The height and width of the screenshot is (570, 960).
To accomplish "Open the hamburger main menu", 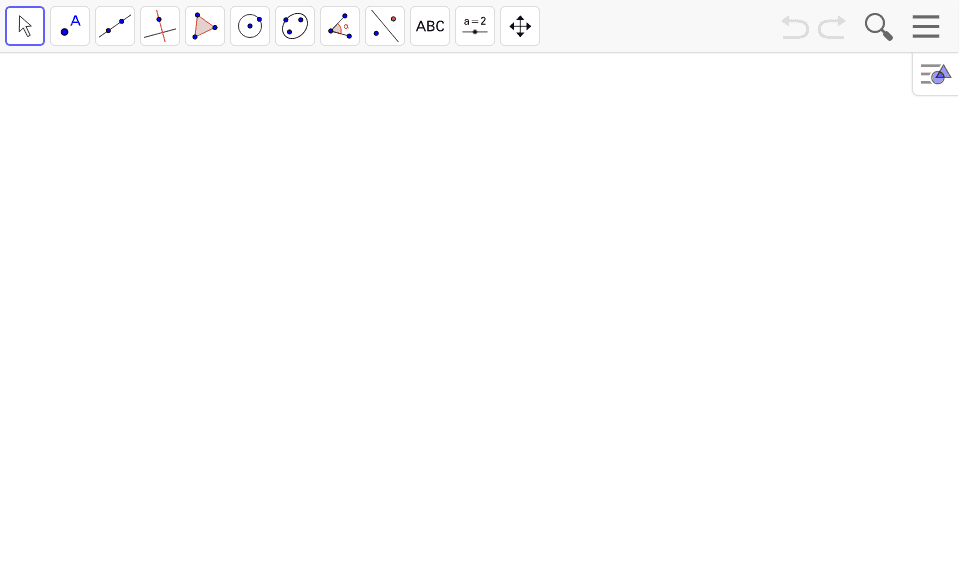I will tap(926, 26).
